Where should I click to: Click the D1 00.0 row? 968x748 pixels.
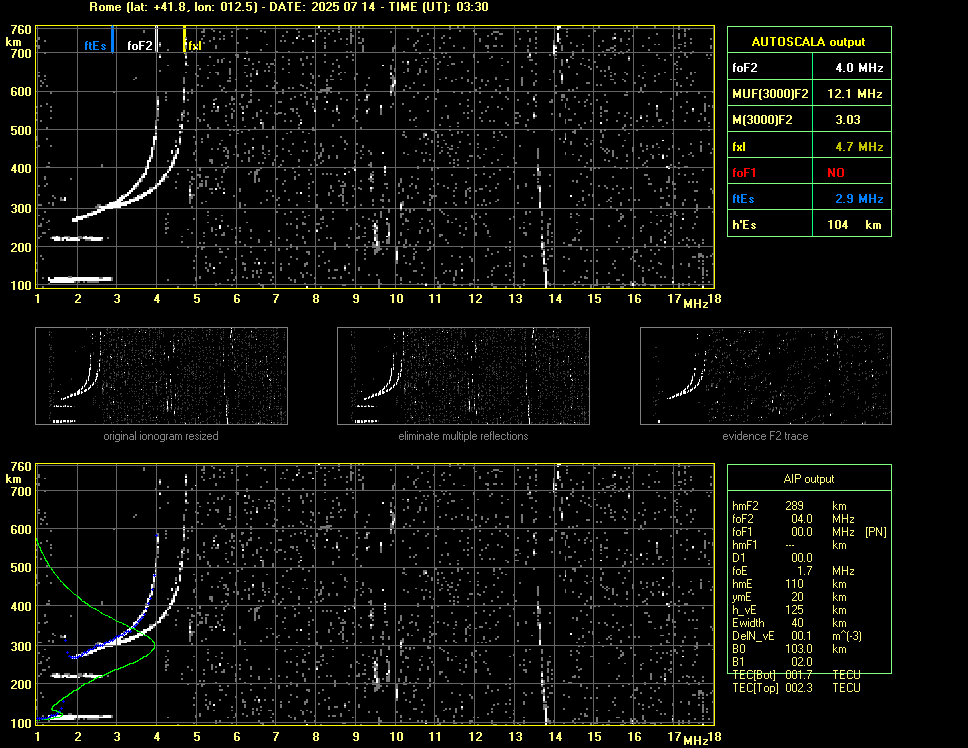pos(772,558)
